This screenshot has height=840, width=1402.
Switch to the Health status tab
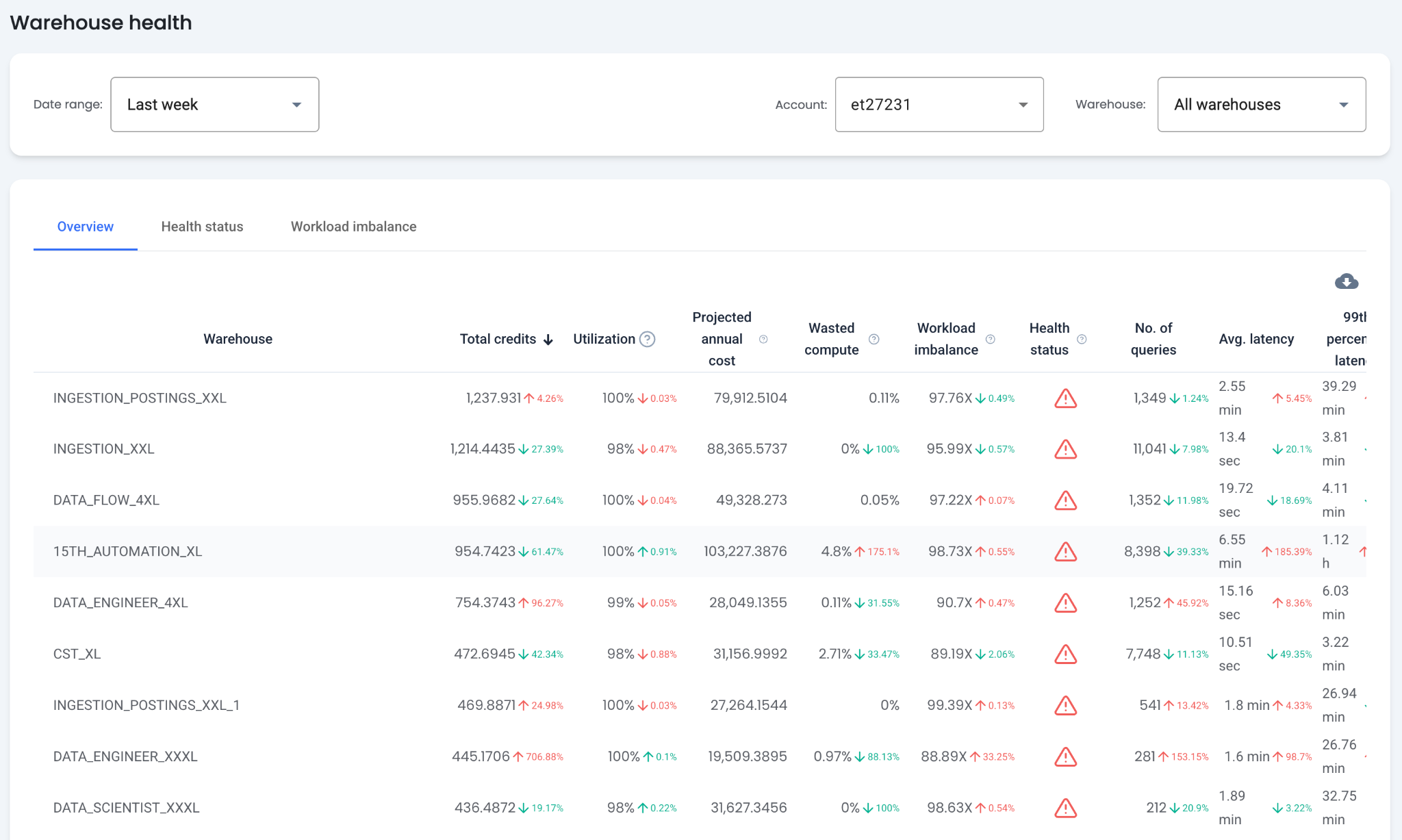coord(202,227)
